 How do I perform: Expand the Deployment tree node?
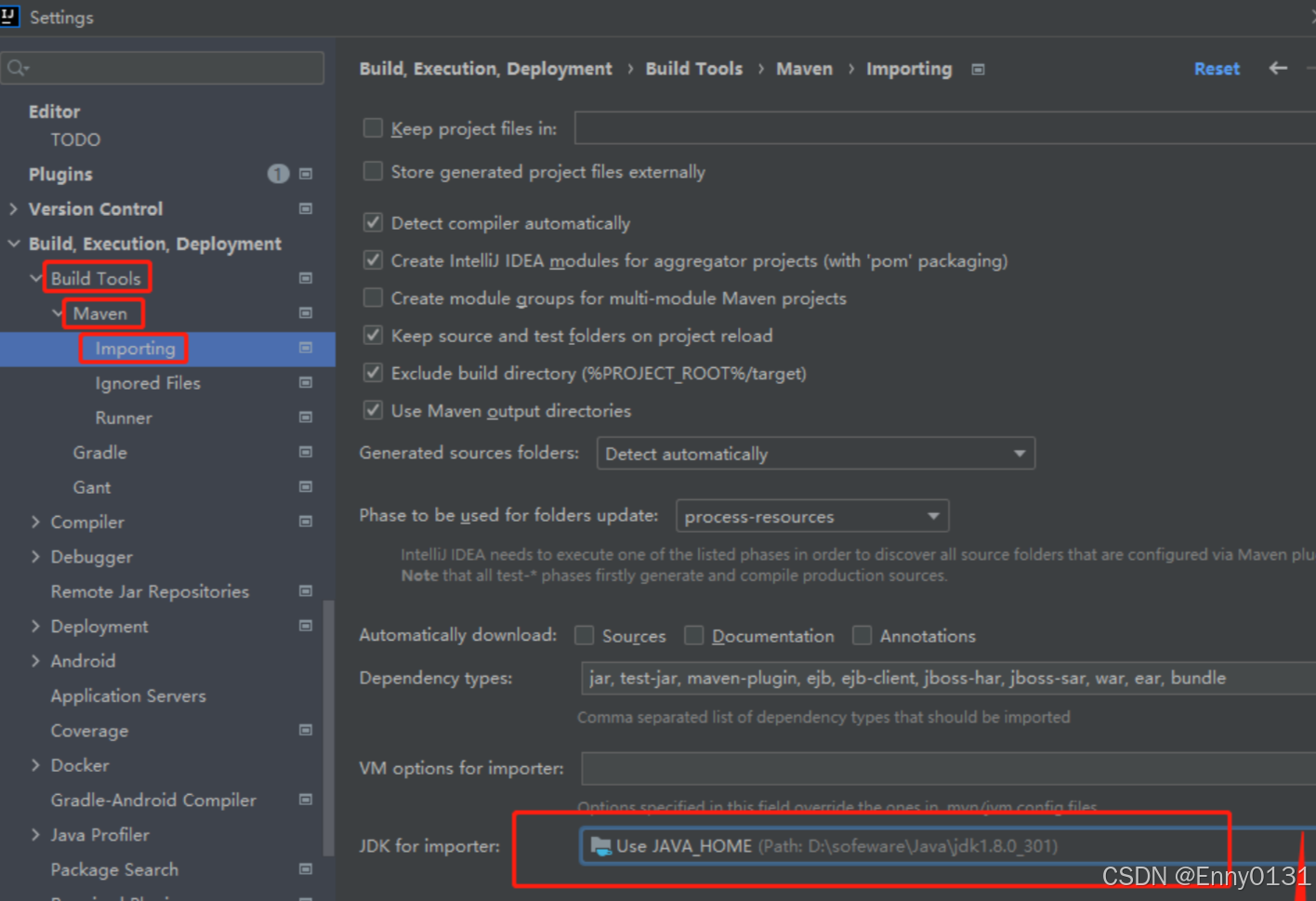pos(35,626)
